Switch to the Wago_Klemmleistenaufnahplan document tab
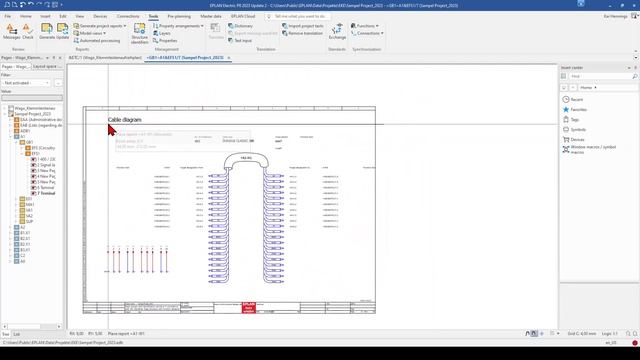 tap(105, 58)
